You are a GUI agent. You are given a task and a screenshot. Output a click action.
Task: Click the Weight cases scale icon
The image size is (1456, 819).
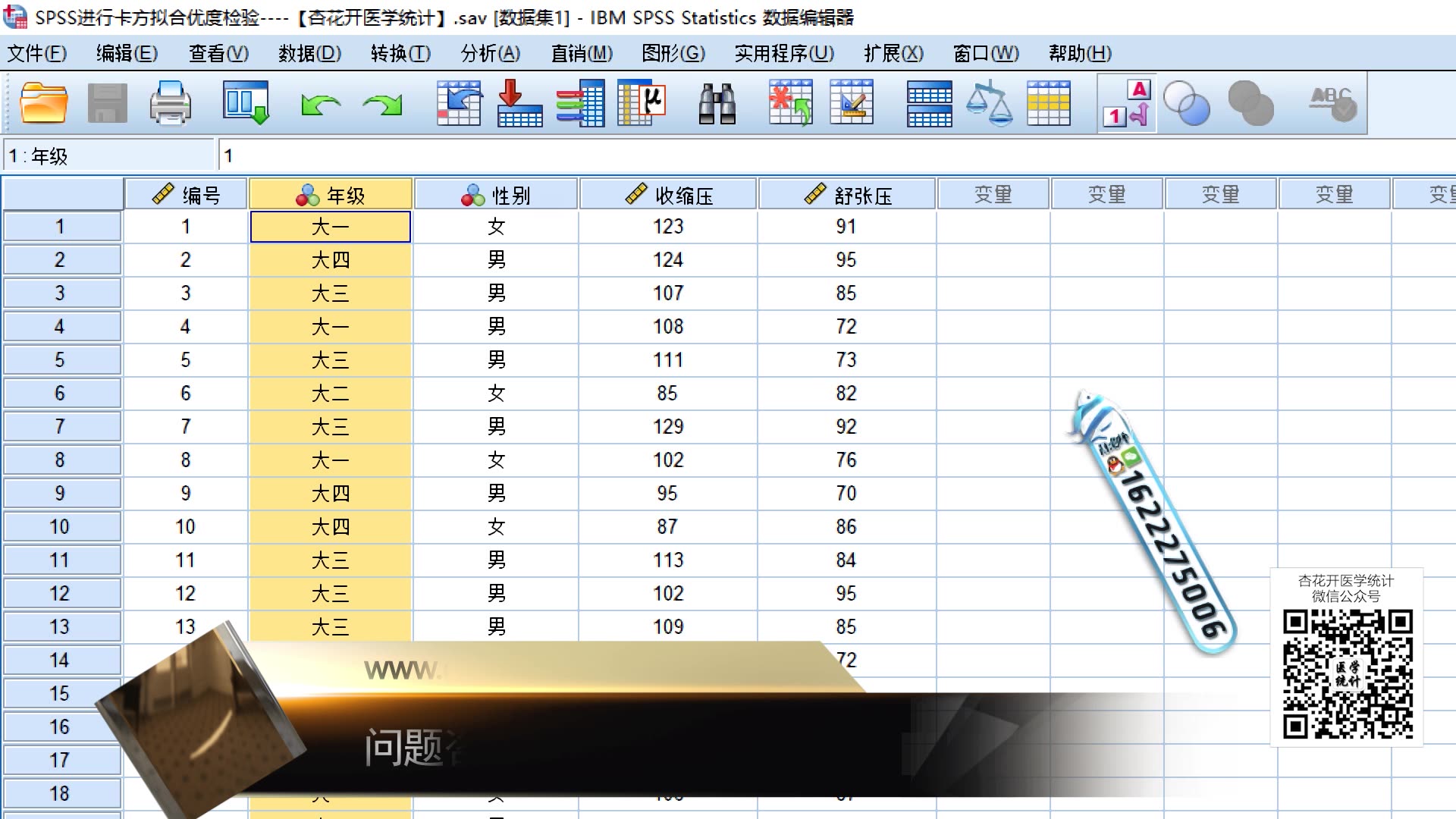tap(989, 103)
